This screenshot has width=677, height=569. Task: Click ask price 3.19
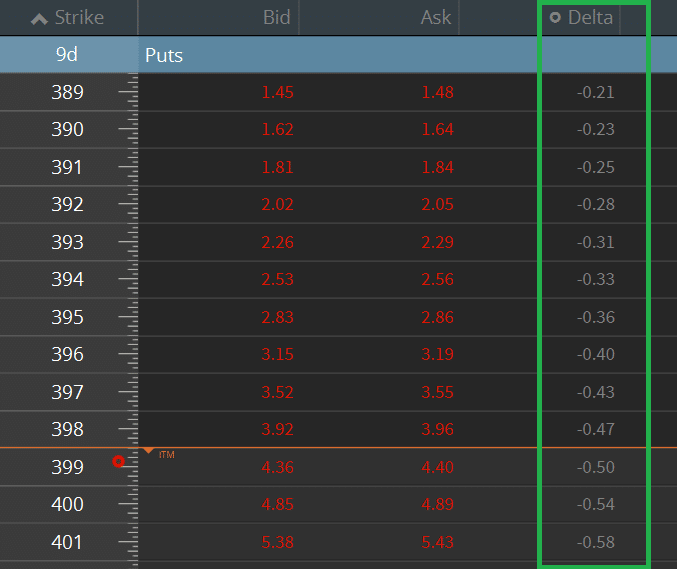pos(437,354)
